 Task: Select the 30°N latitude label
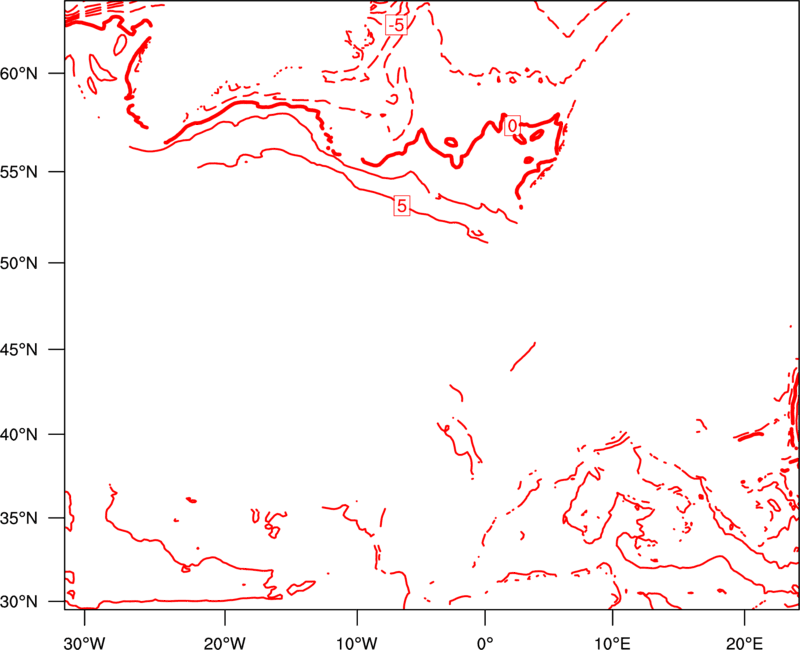click(19, 602)
